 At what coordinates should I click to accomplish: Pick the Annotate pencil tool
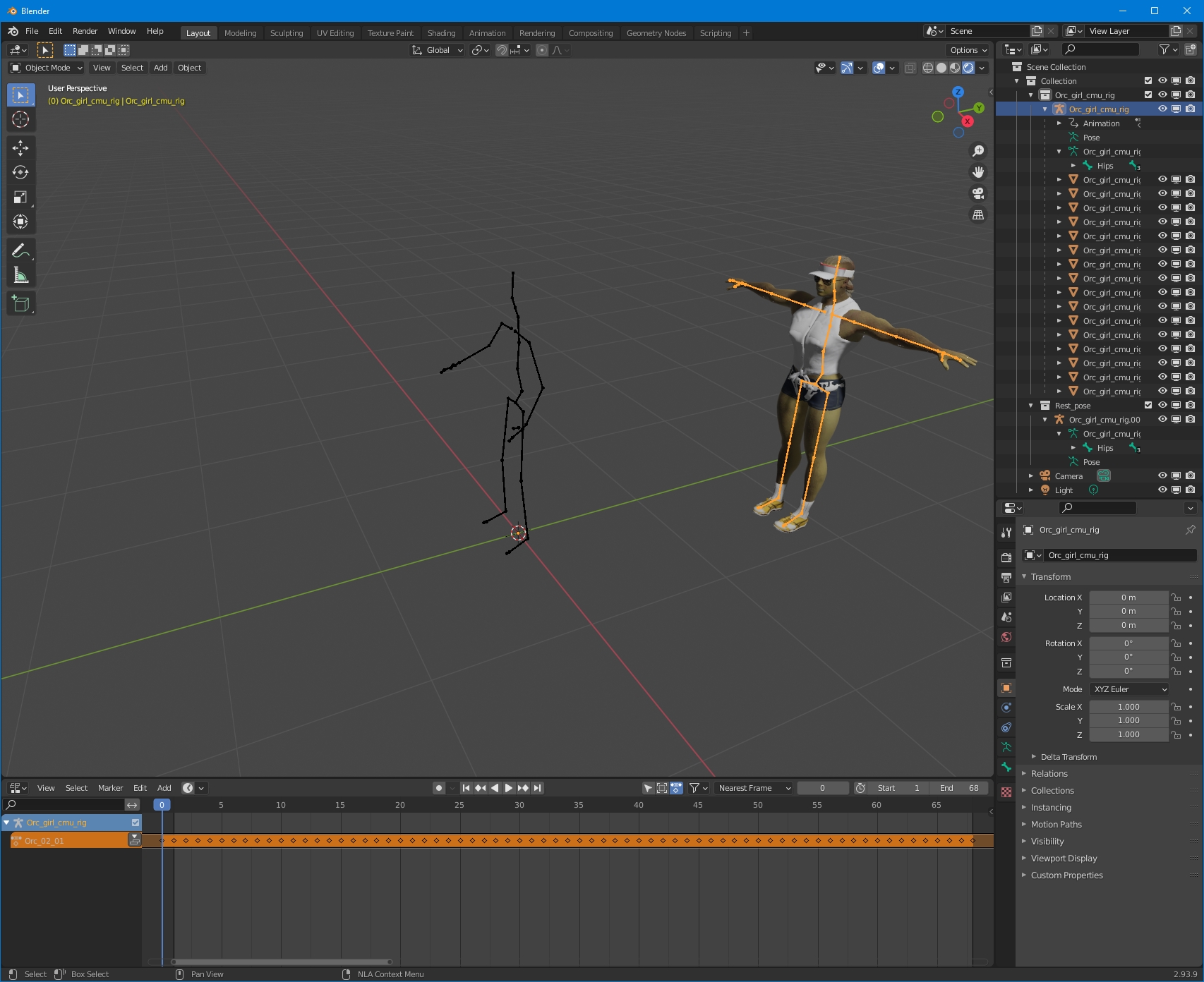[x=20, y=250]
